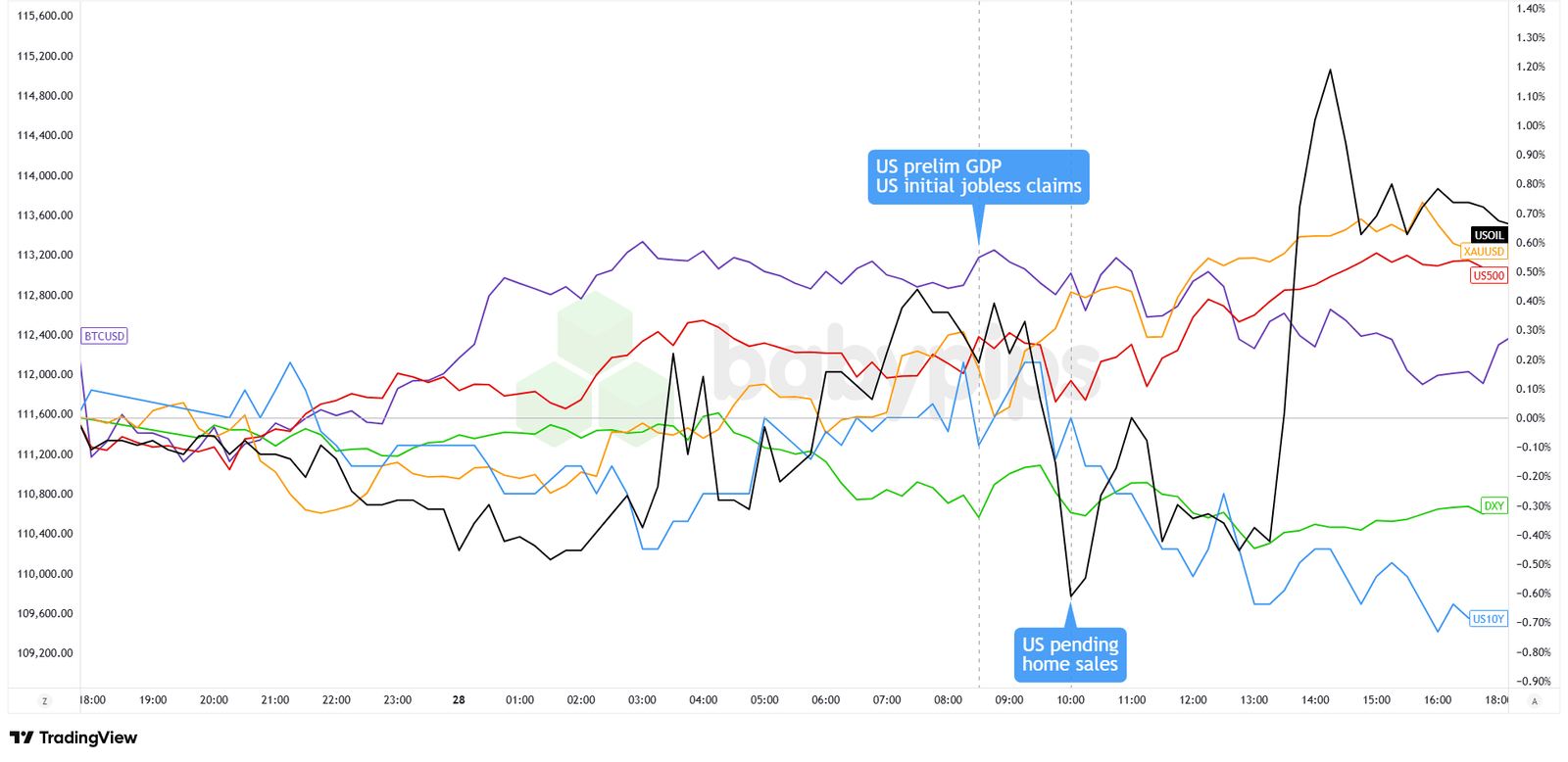
Task: Click the 09:00 time axis label
Action: [x=1009, y=700]
